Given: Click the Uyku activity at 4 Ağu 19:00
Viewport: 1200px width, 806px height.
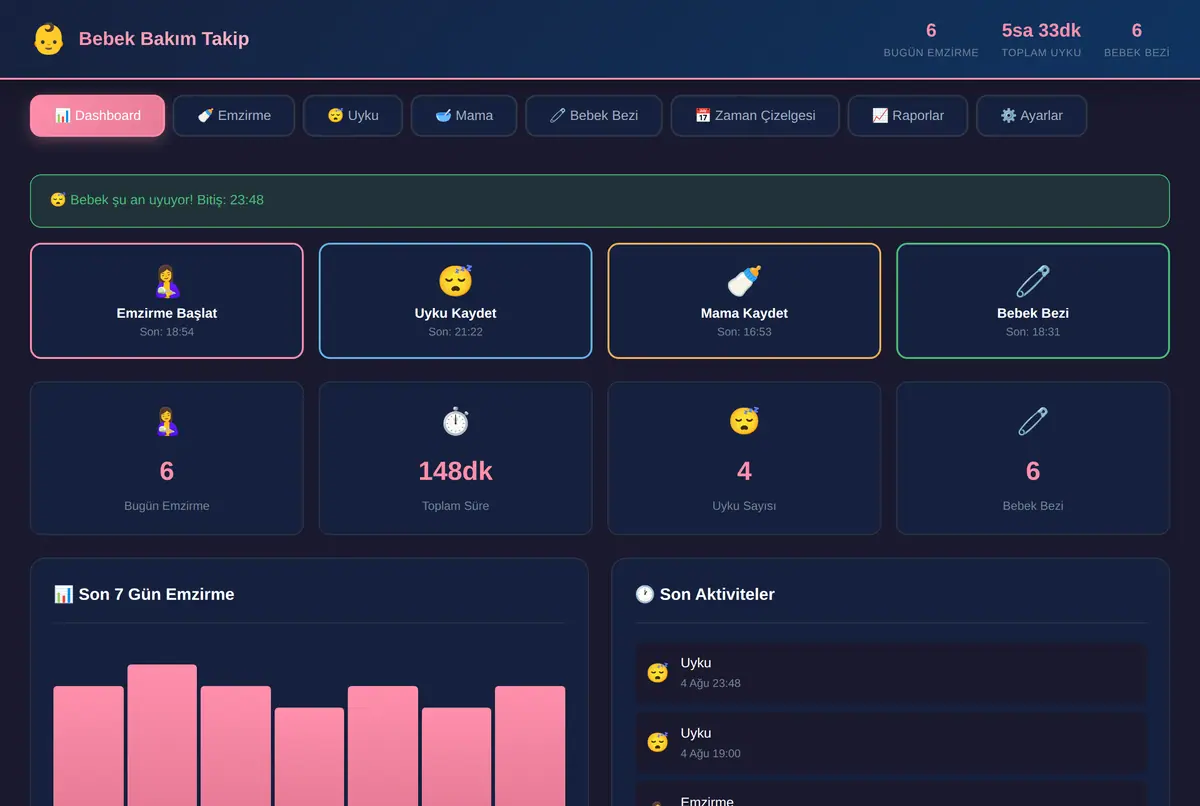Looking at the screenshot, I should (x=891, y=742).
